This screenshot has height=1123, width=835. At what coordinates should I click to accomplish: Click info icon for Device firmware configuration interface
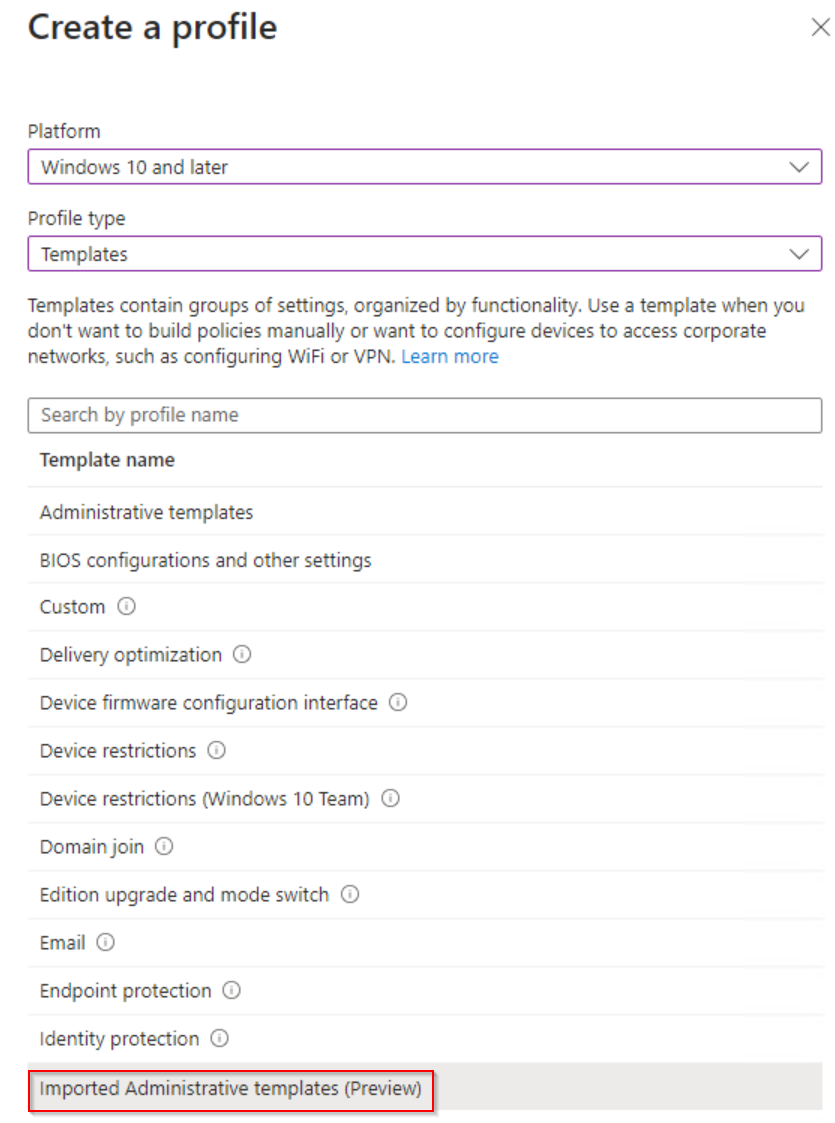point(397,703)
